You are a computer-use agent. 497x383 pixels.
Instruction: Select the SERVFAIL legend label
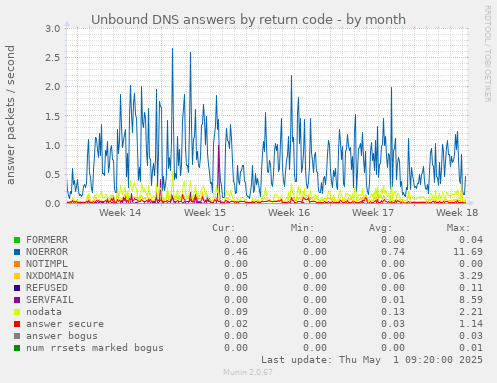(x=50, y=300)
